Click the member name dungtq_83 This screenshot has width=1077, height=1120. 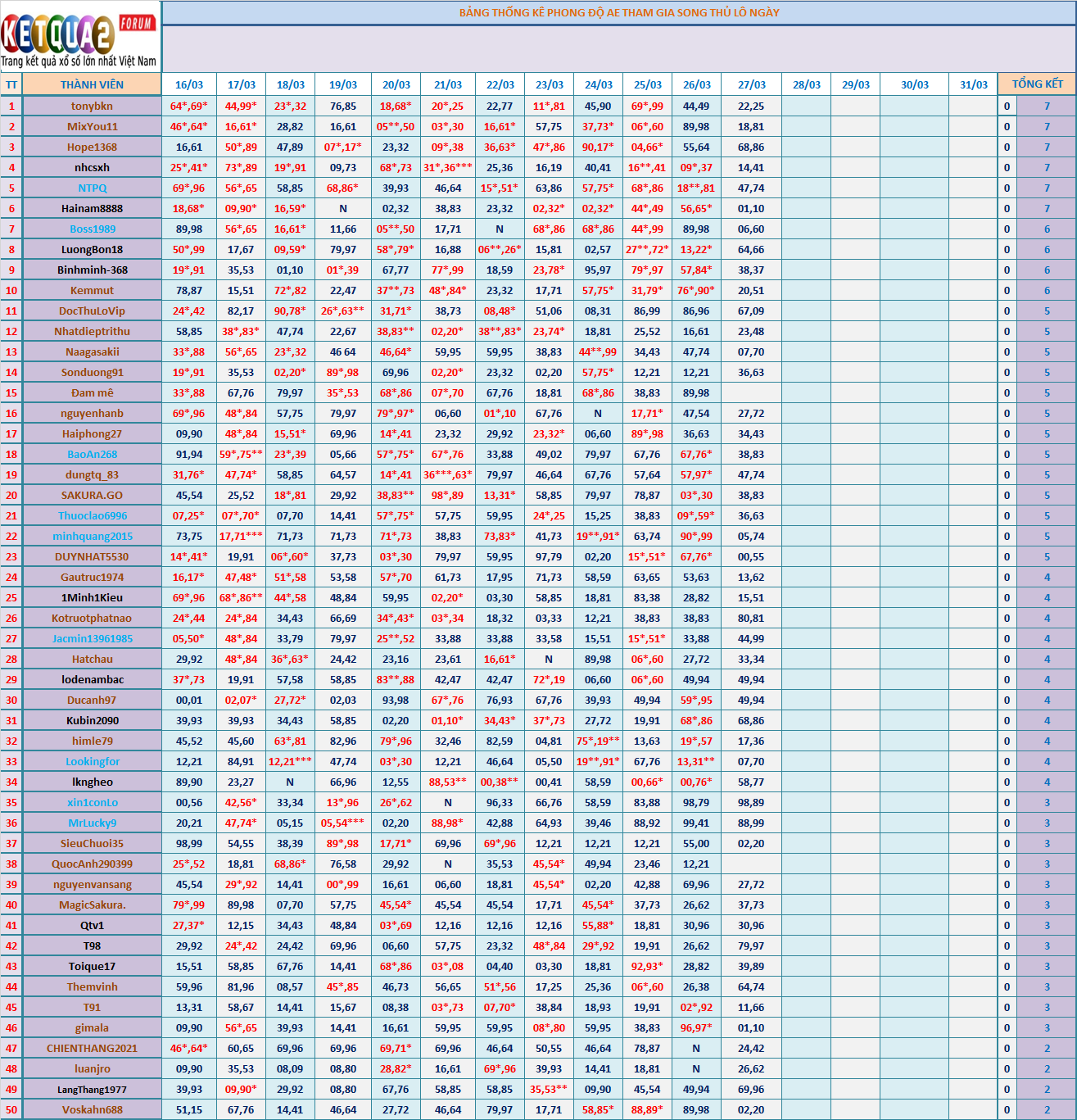click(92, 474)
